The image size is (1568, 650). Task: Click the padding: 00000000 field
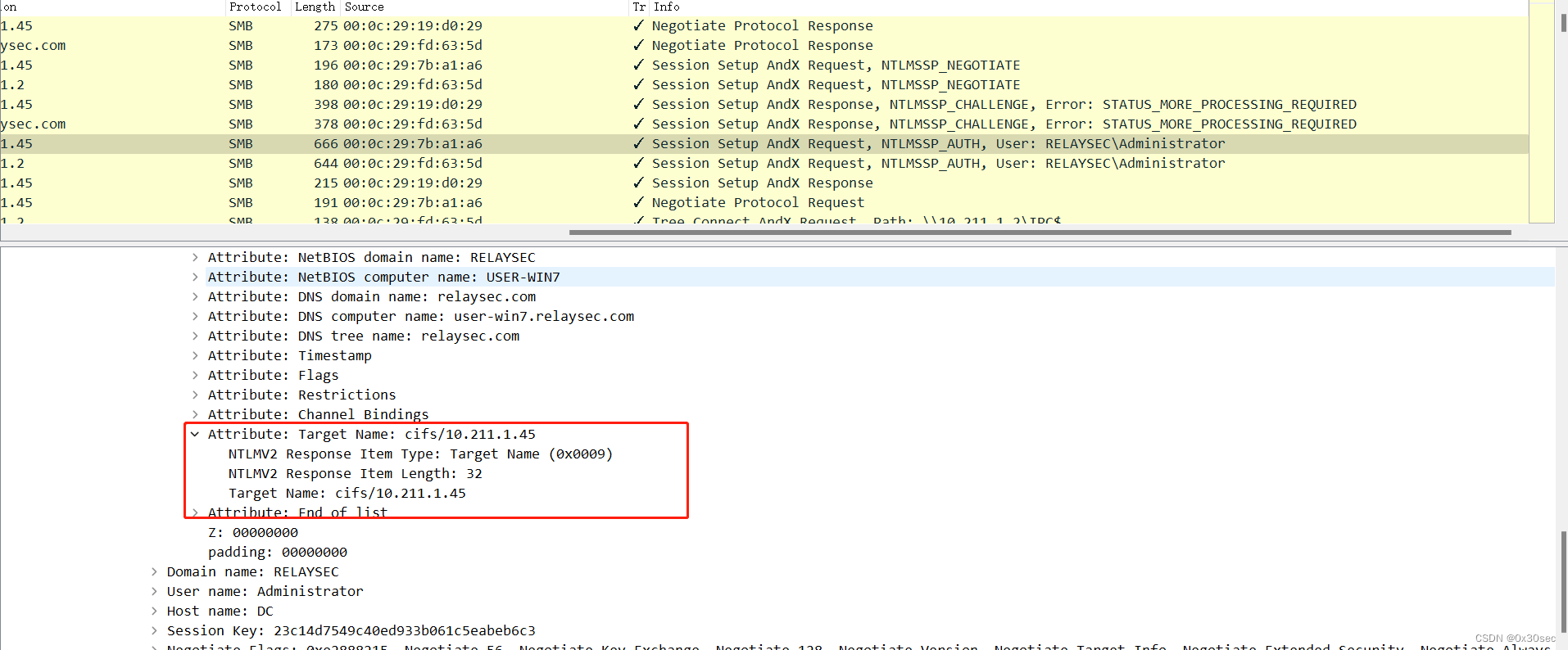point(278,552)
